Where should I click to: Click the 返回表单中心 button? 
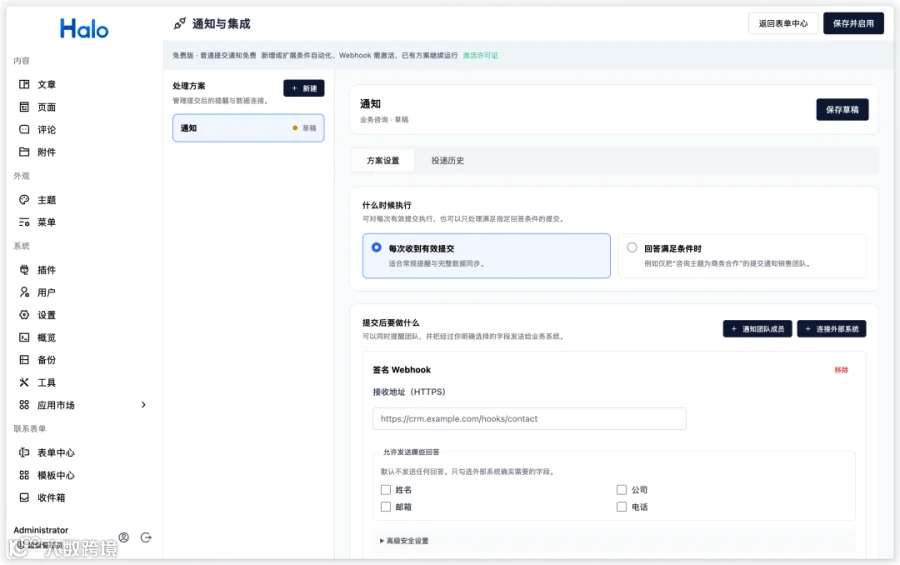pyautogui.click(x=783, y=24)
